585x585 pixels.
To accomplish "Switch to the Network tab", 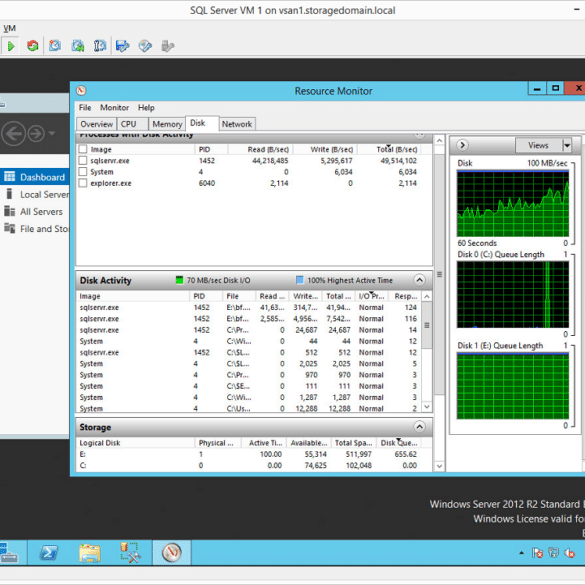I will pos(237,124).
